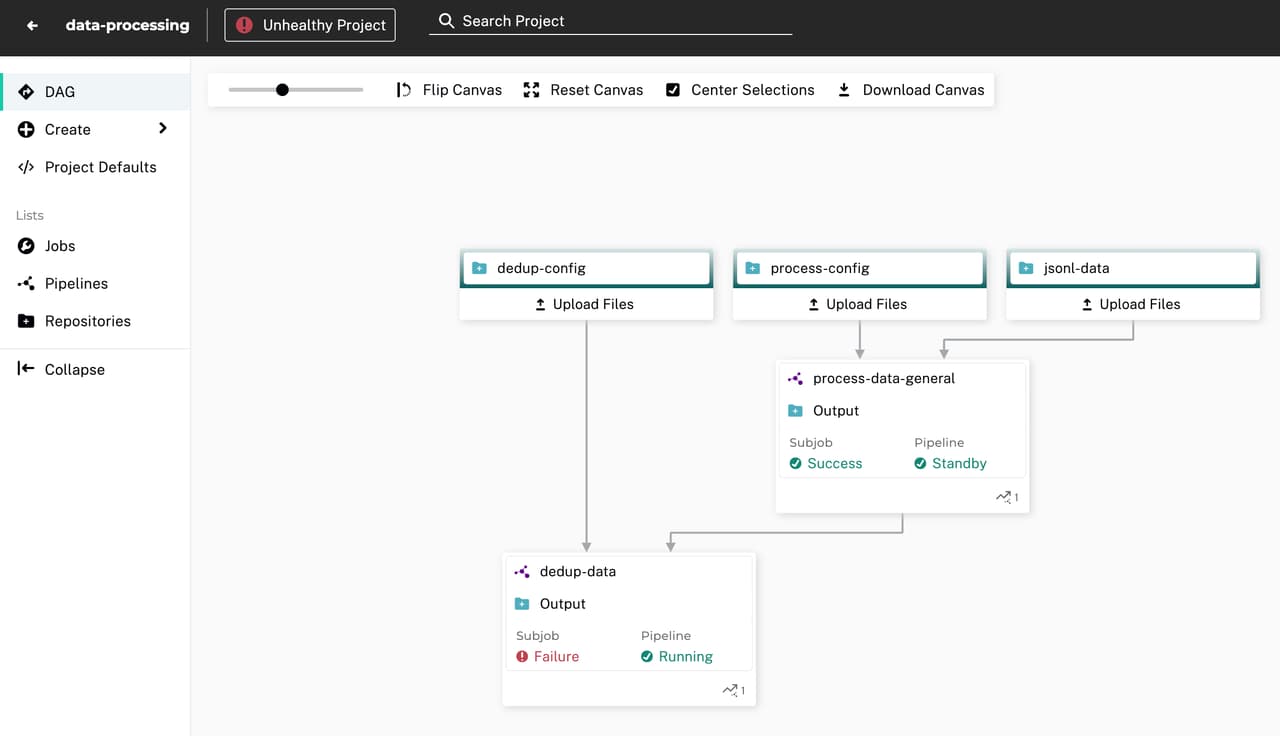This screenshot has height=736, width=1280.
Task: Click the Success status check icon
Action: [x=795, y=464]
